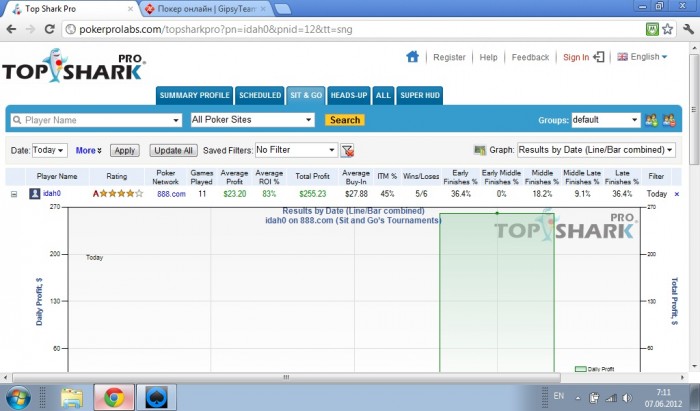Sort by Total Profit column header
This screenshot has width=700, height=411.
pyautogui.click(x=312, y=176)
